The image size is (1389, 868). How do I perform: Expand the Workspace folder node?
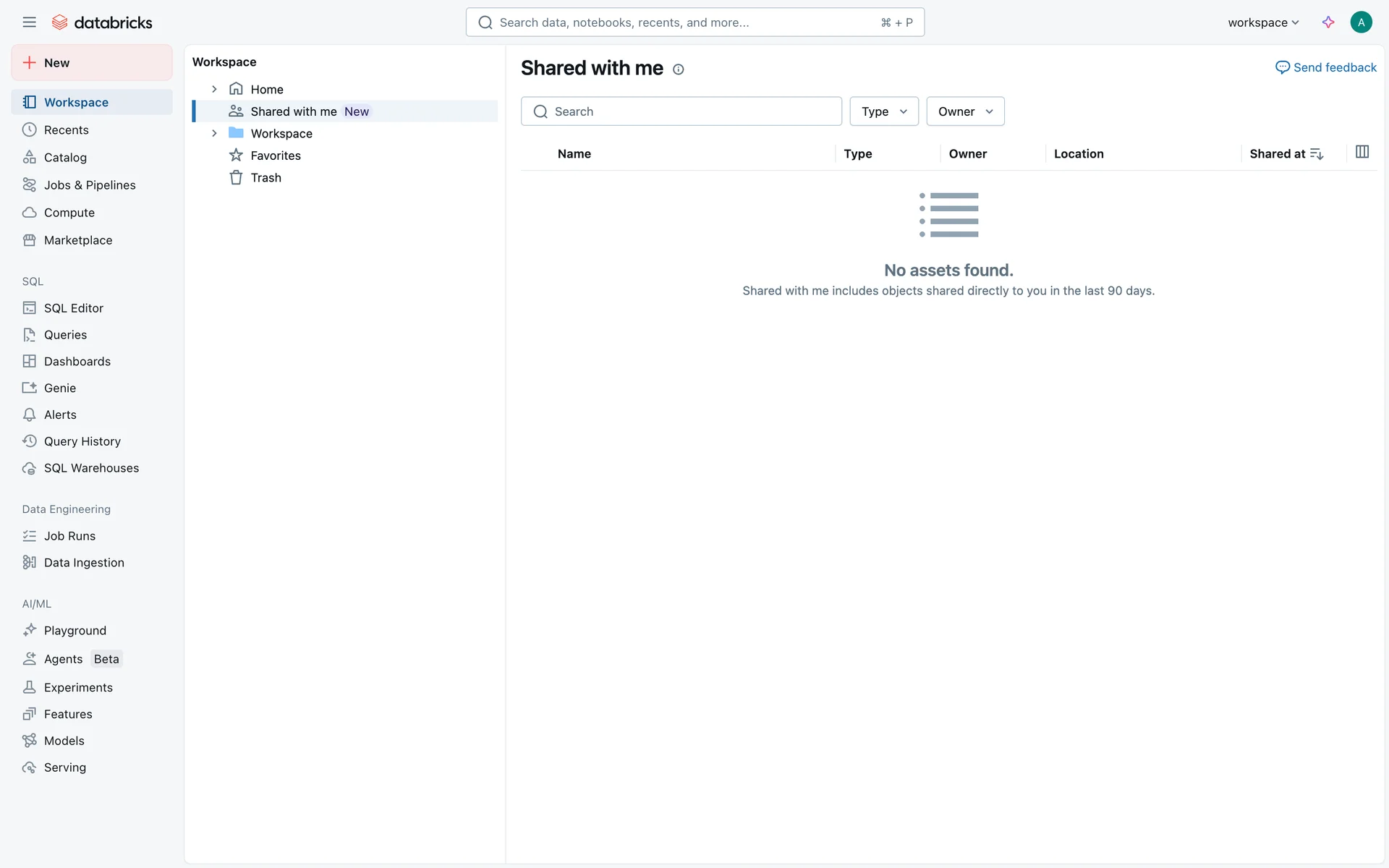[214, 133]
